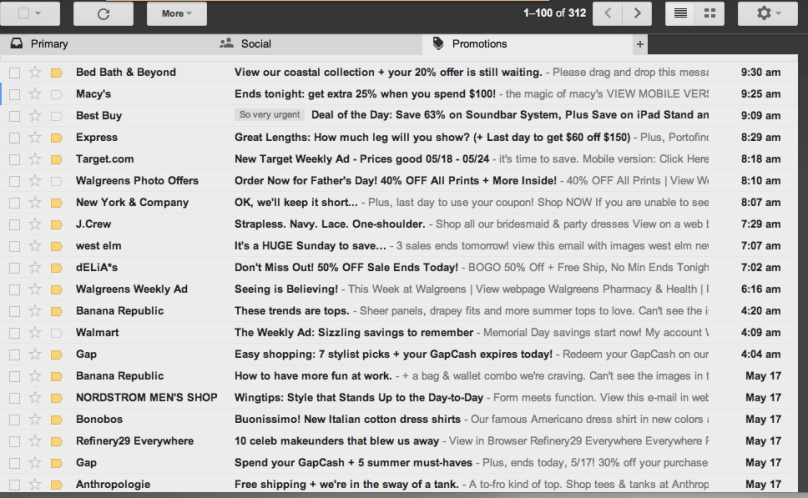
Task: Switch to the list density view icon
Action: click(680, 13)
